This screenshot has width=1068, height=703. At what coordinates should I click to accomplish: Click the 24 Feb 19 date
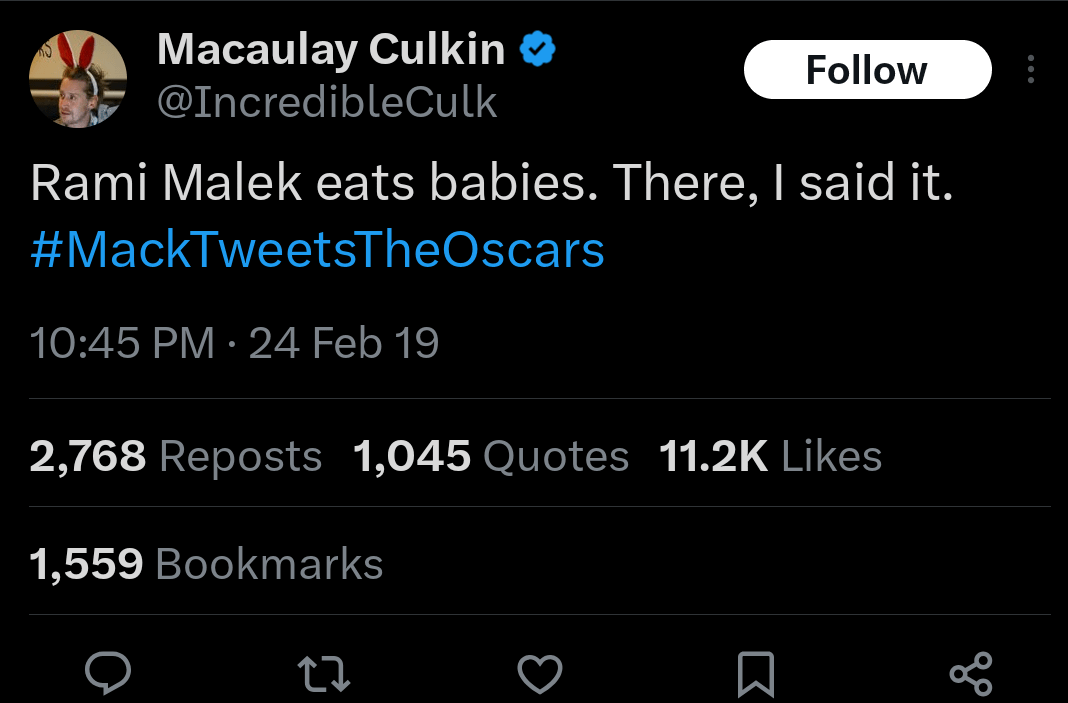[x=344, y=343]
